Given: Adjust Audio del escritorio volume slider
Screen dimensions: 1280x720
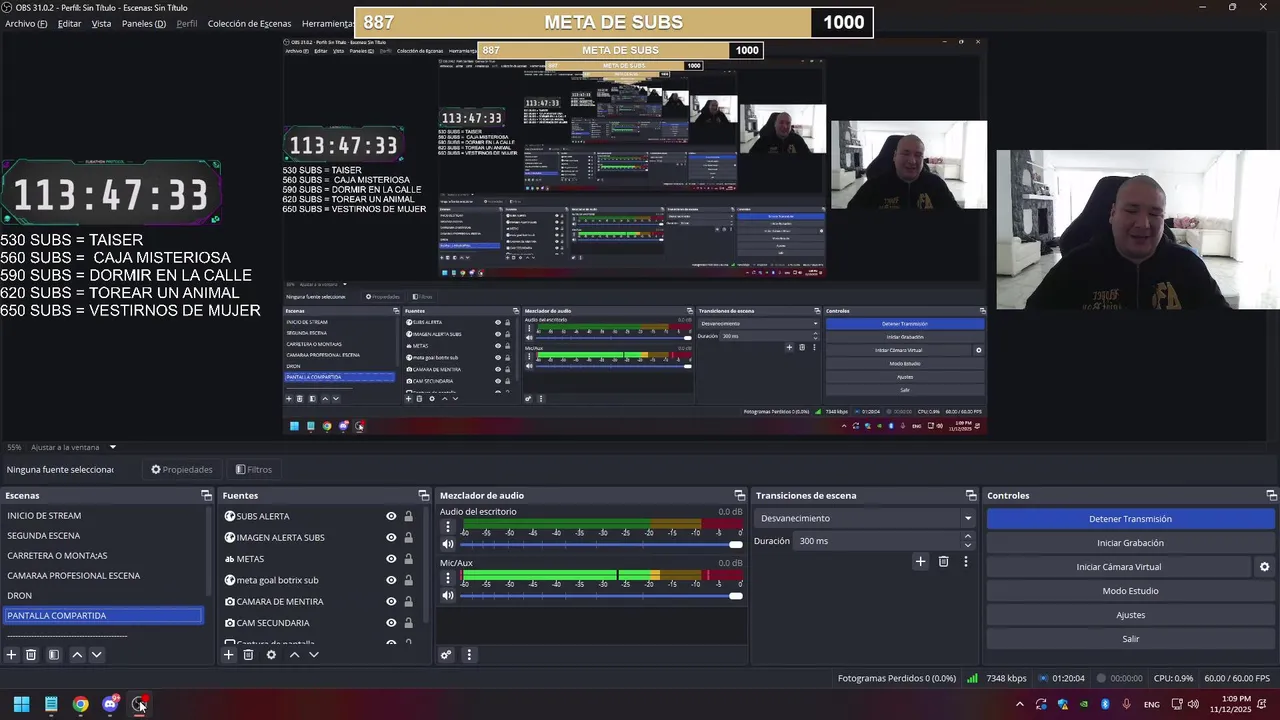Looking at the screenshot, I should (600, 544).
